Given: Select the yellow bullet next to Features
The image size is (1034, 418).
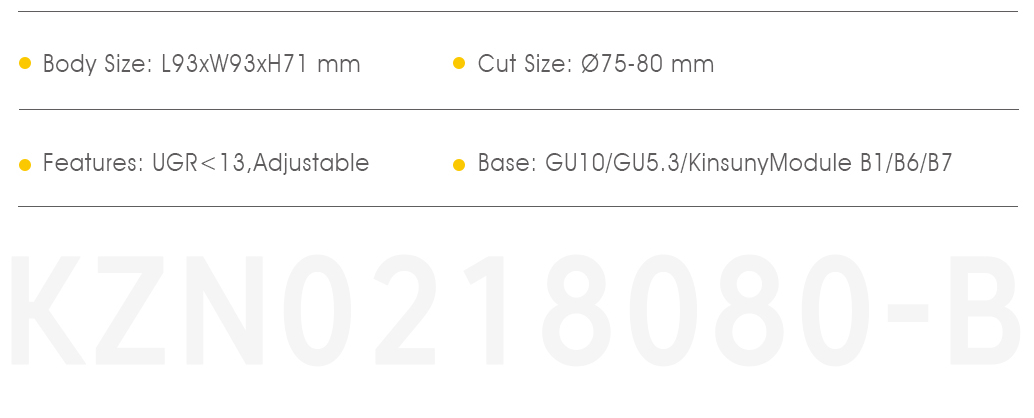Looking at the screenshot, I should click(x=25, y=165).
